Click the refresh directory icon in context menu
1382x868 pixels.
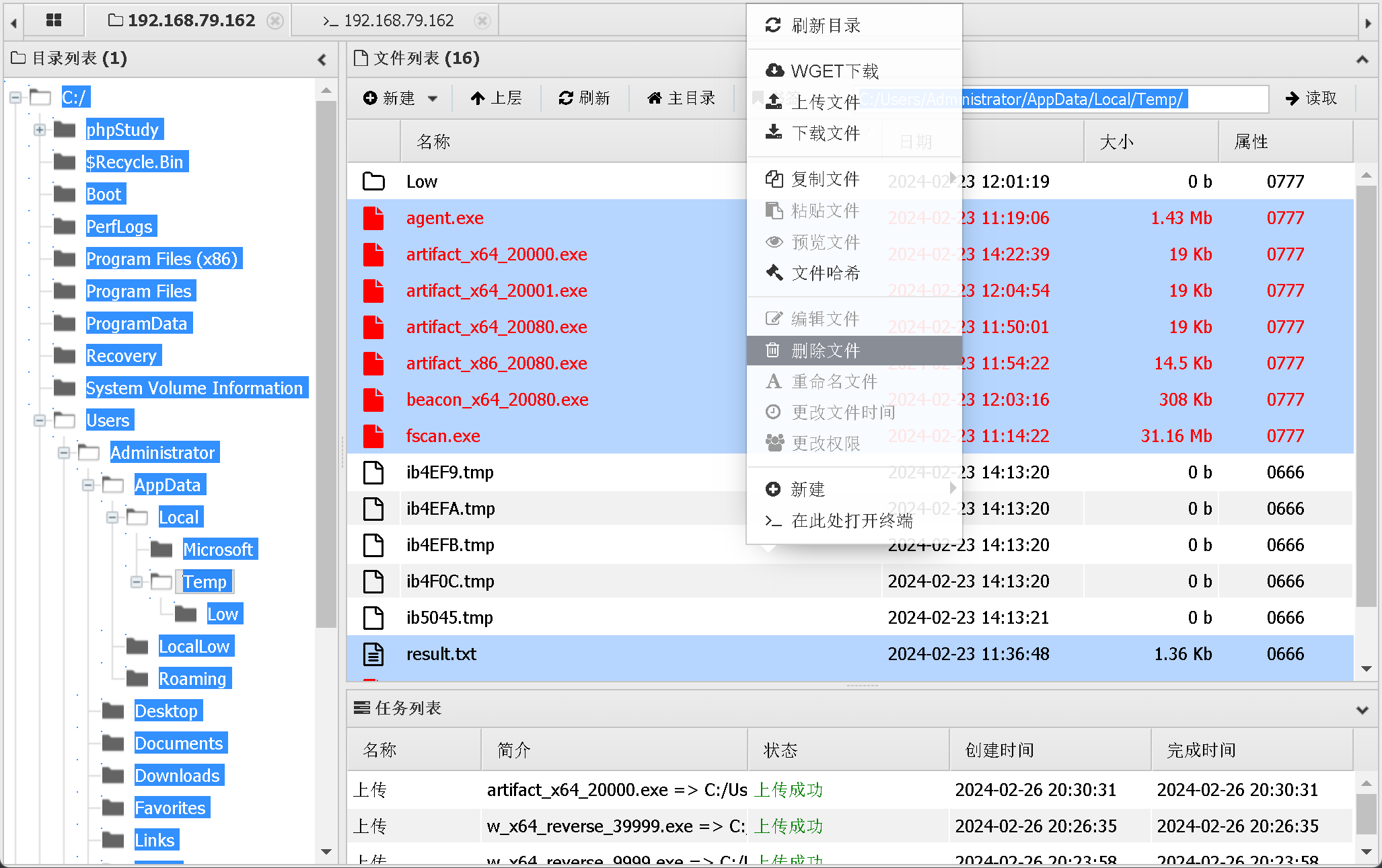773,26
